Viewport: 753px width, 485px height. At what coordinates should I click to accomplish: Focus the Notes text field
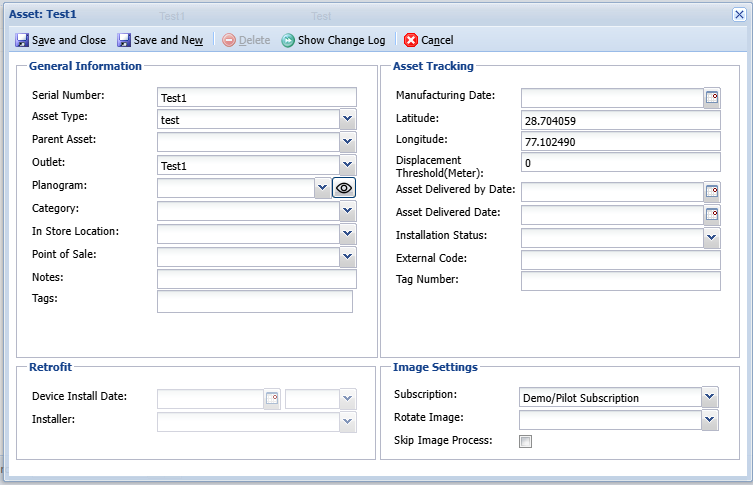(256, 279)
